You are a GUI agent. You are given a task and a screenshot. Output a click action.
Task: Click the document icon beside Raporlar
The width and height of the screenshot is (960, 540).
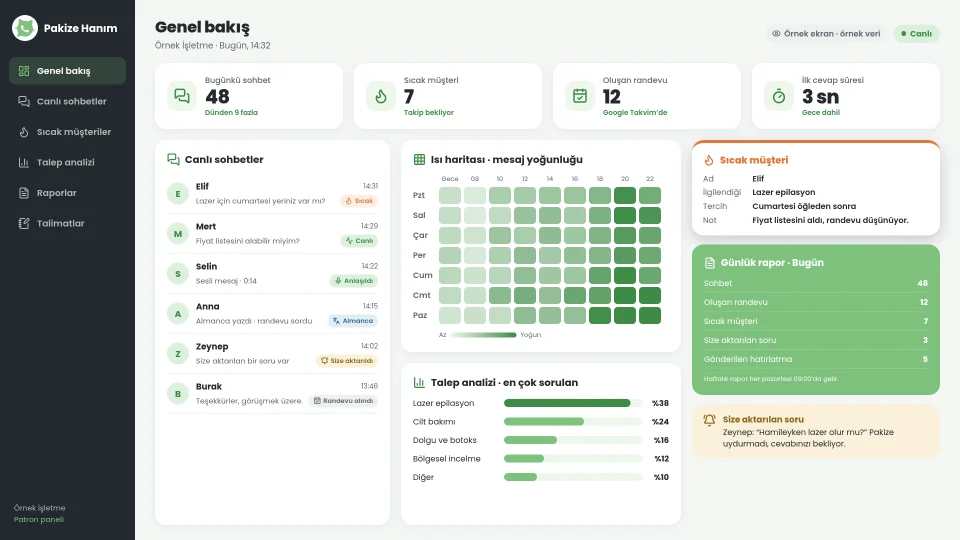coord(24,193)
